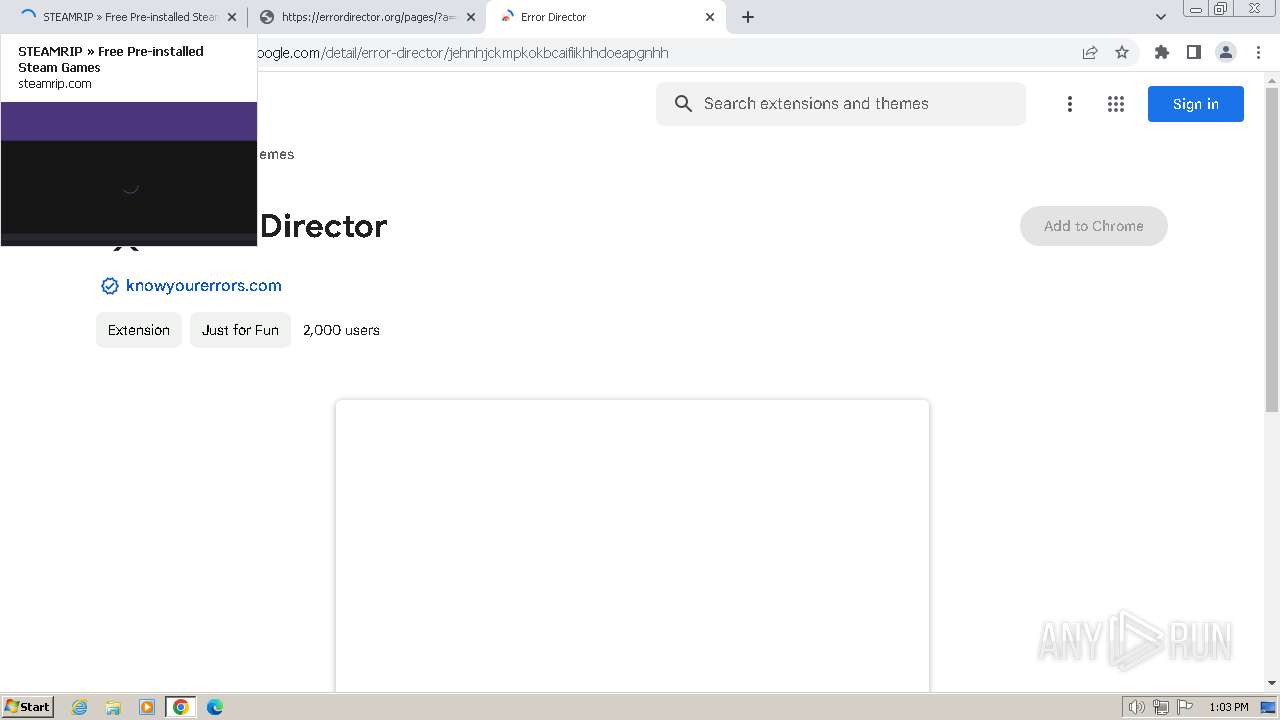The image size is (1280, 720).
Task: Click the show desktop icon
Action: coord(1269,707)
